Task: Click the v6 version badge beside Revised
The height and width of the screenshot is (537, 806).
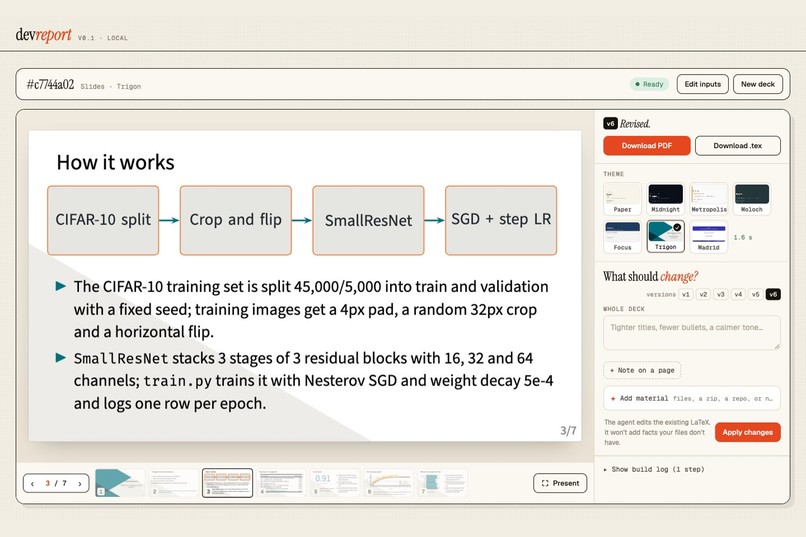Action: tap(610, 123)
